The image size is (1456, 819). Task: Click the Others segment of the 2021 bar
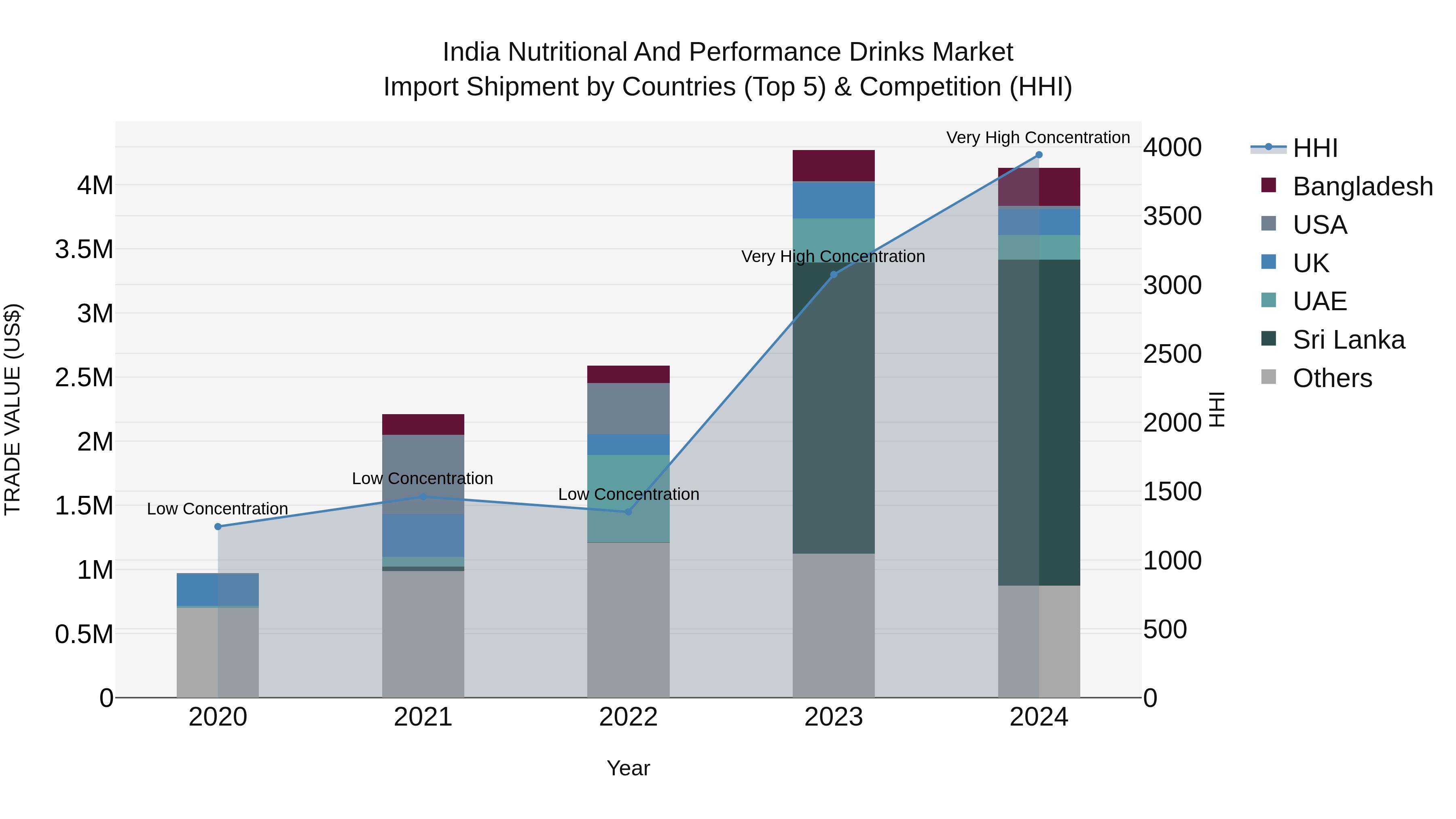(x=423, y=634)
